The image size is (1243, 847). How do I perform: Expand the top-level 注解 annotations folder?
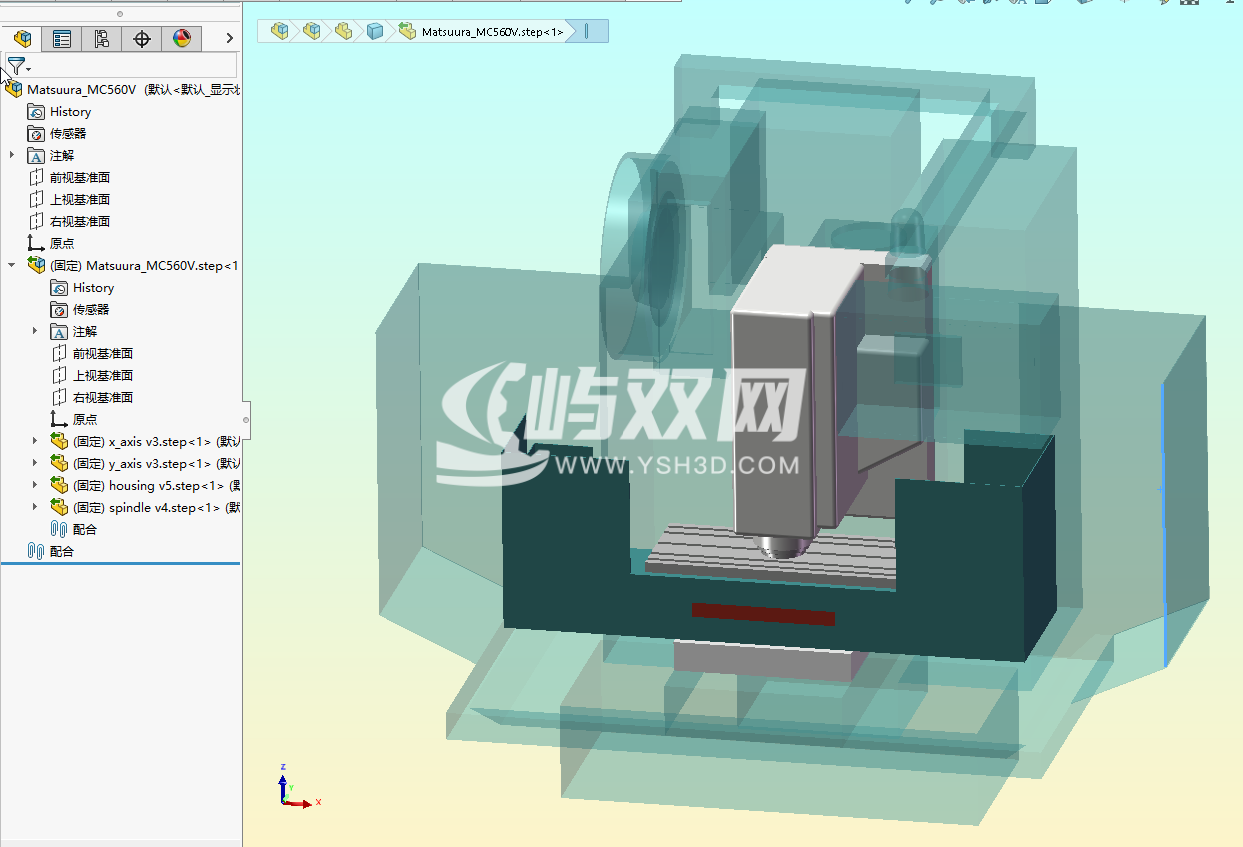[12, 155]
